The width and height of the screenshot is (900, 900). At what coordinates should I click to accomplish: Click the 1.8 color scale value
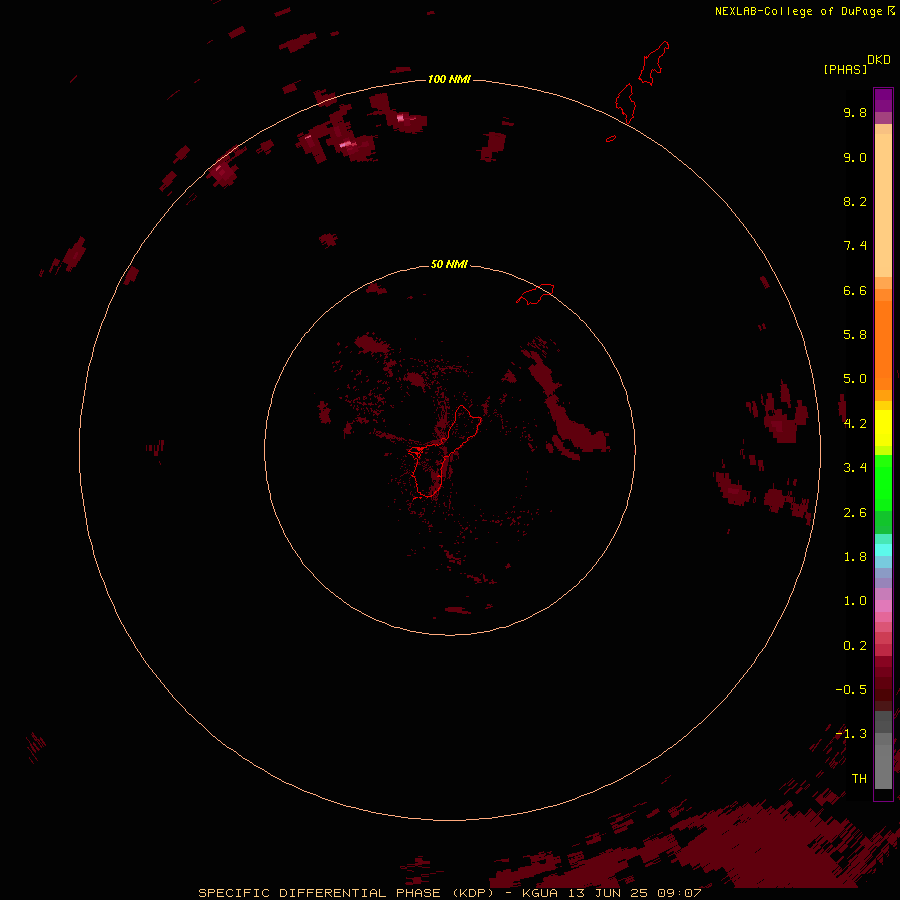(x=855, y=557)
